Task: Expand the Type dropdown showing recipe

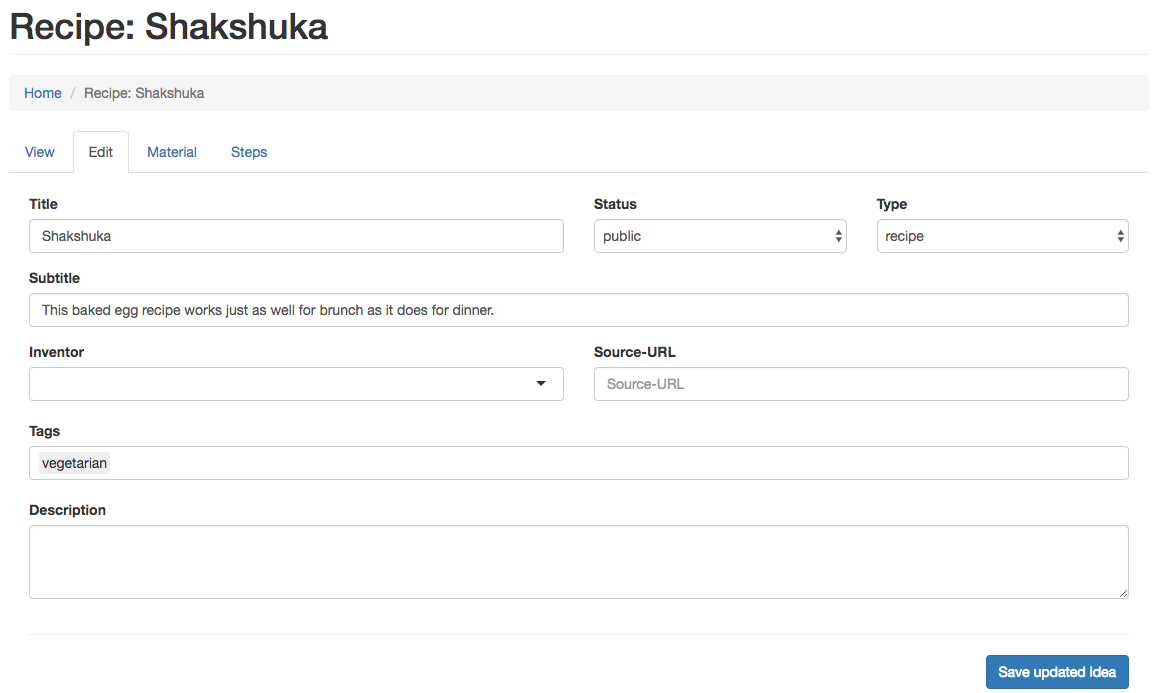Action: pos(1002,236)
